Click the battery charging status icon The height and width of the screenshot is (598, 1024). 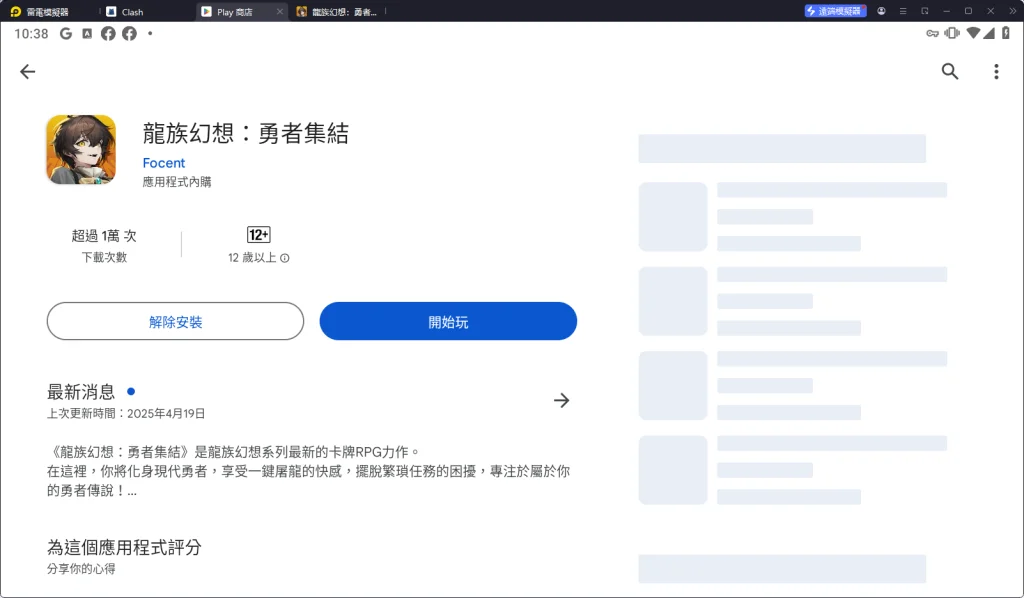(x=1006, y=33)
